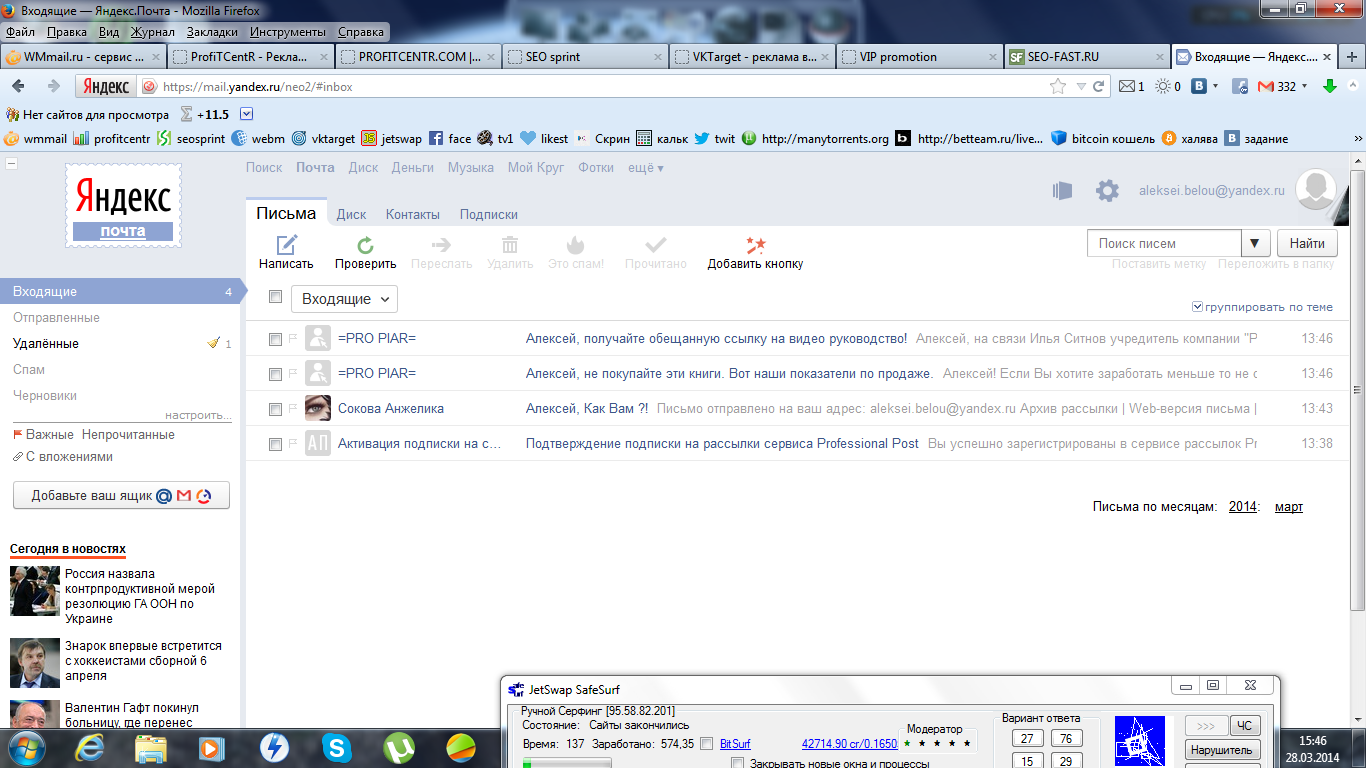
Task: Open the profitcentr bookmark
Action: click(x=113, y=139)
